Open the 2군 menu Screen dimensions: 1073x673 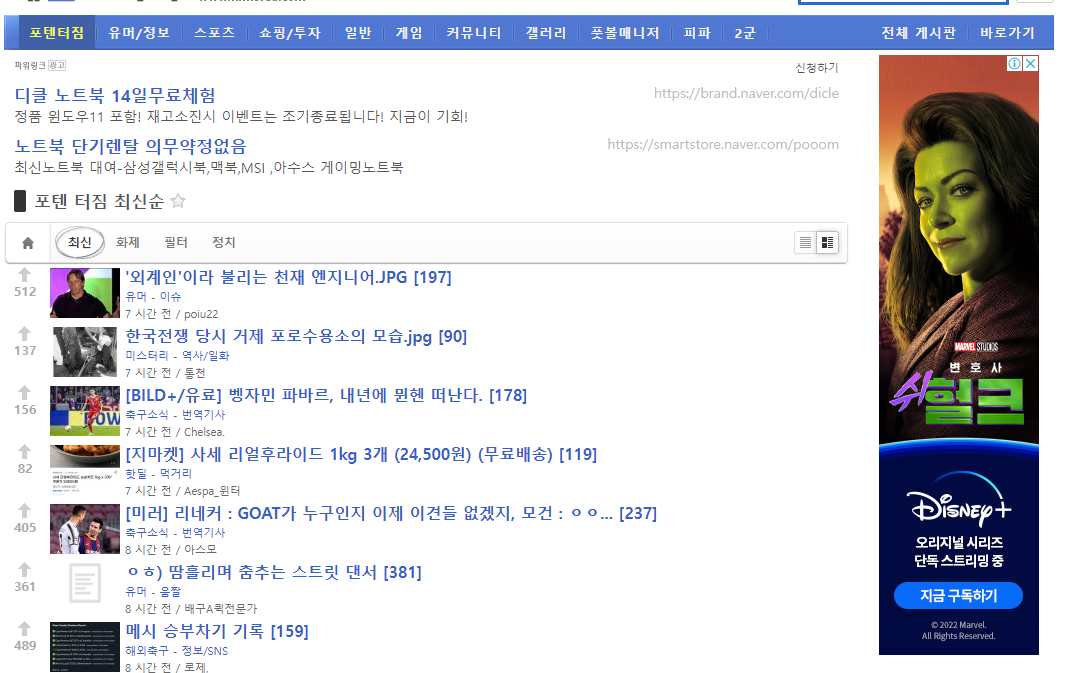(745, 33)
